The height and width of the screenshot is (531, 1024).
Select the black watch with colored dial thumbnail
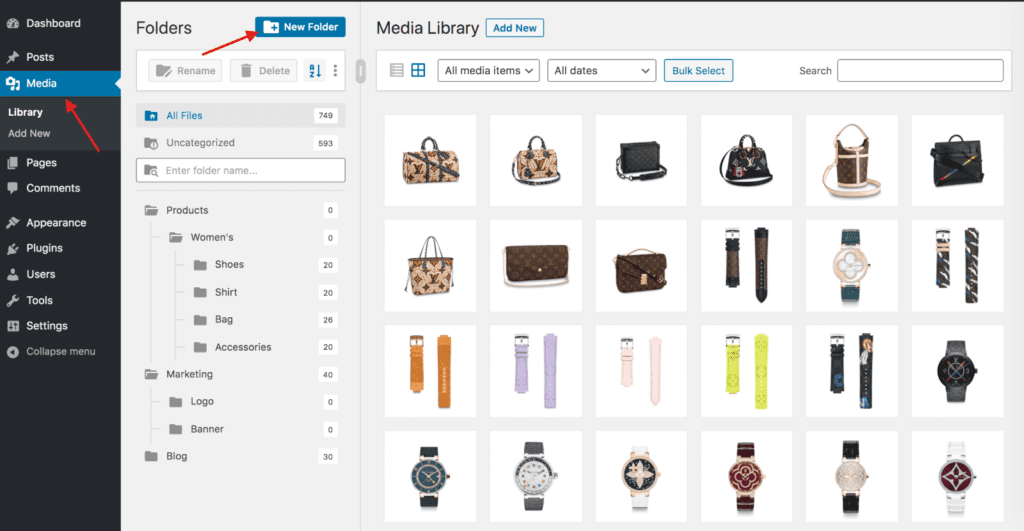pos(957,371)
